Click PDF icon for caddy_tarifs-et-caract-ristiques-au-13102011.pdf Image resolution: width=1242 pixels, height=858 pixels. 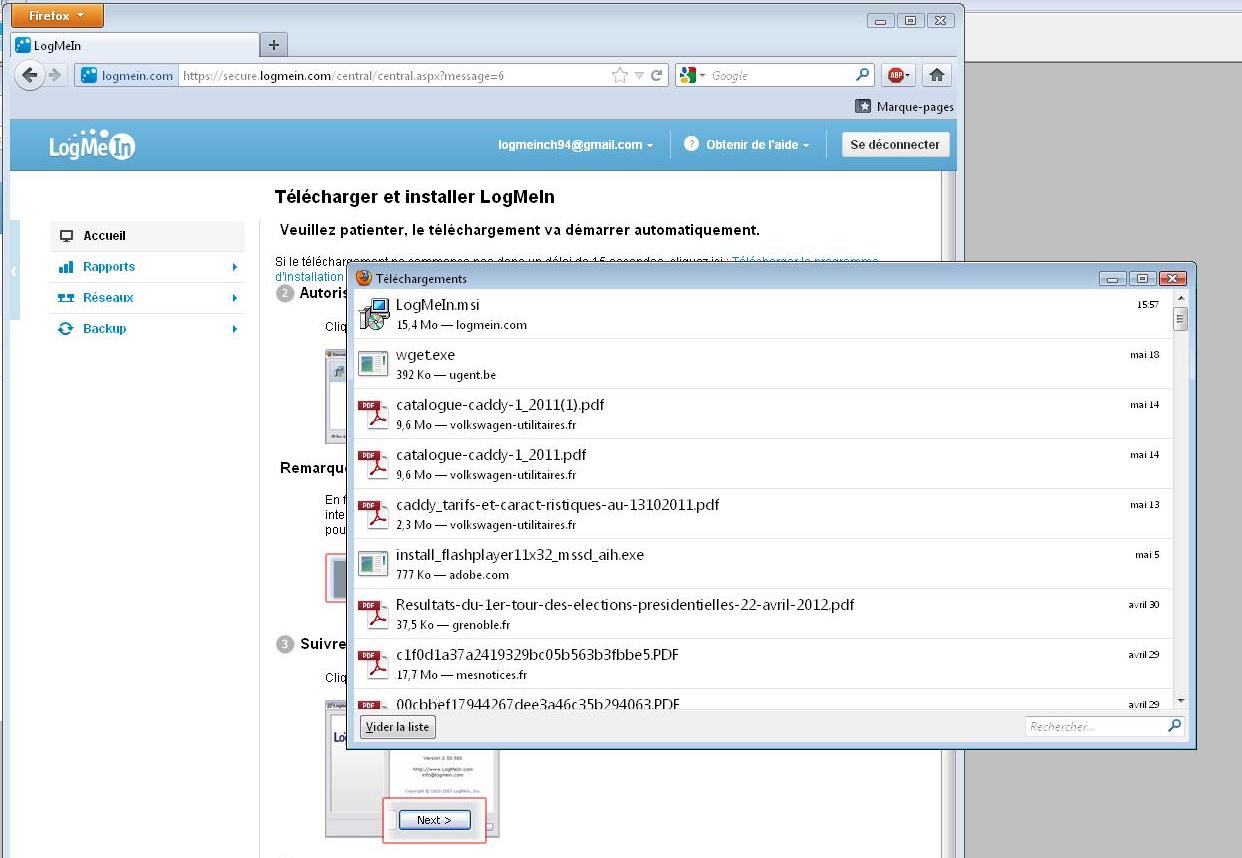pyautogui.click(x=374, y=514)
